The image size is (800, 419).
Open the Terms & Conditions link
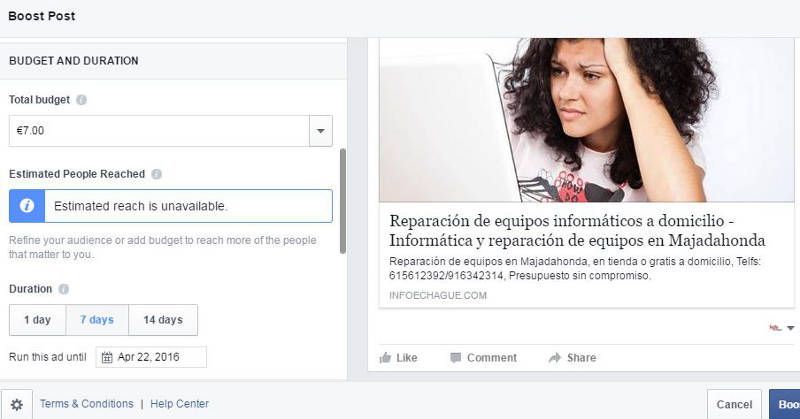coord(87,404)
